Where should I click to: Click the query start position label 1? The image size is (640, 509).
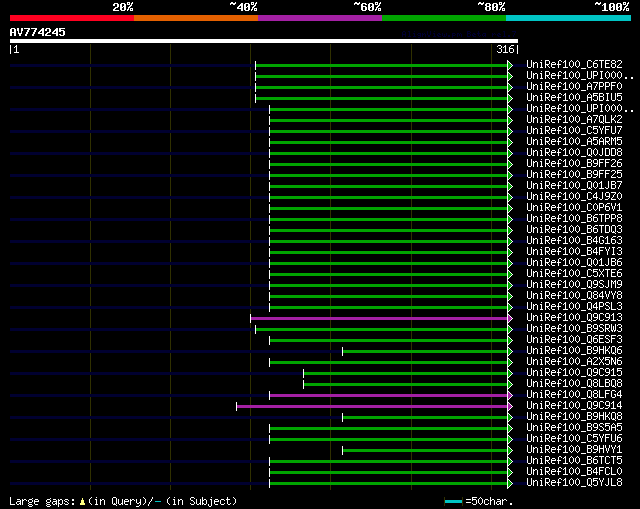pyautogui.click(x=14, y=49)
